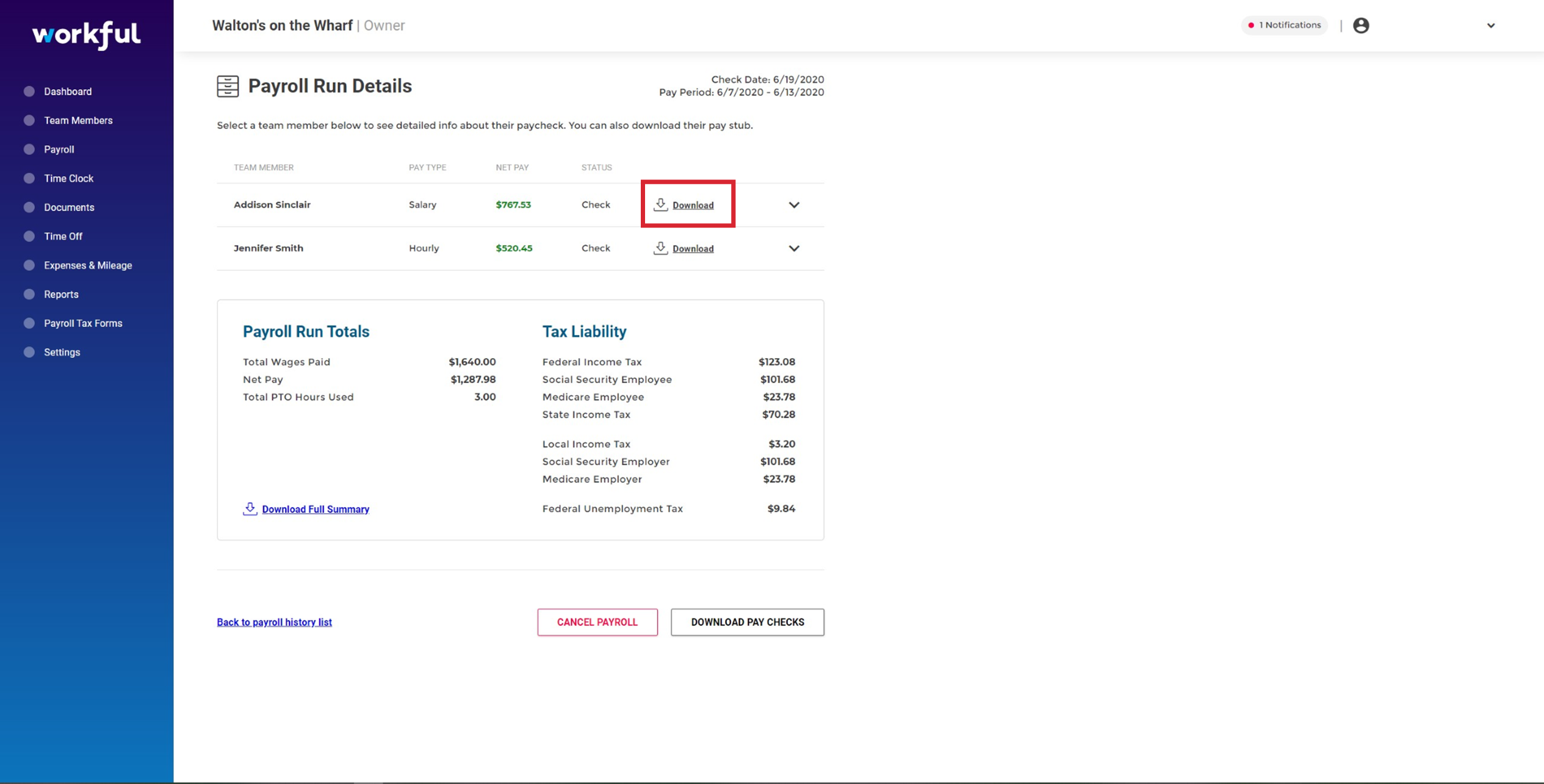
Task: Go to Reports in sidebar
Action: point(61,294)
